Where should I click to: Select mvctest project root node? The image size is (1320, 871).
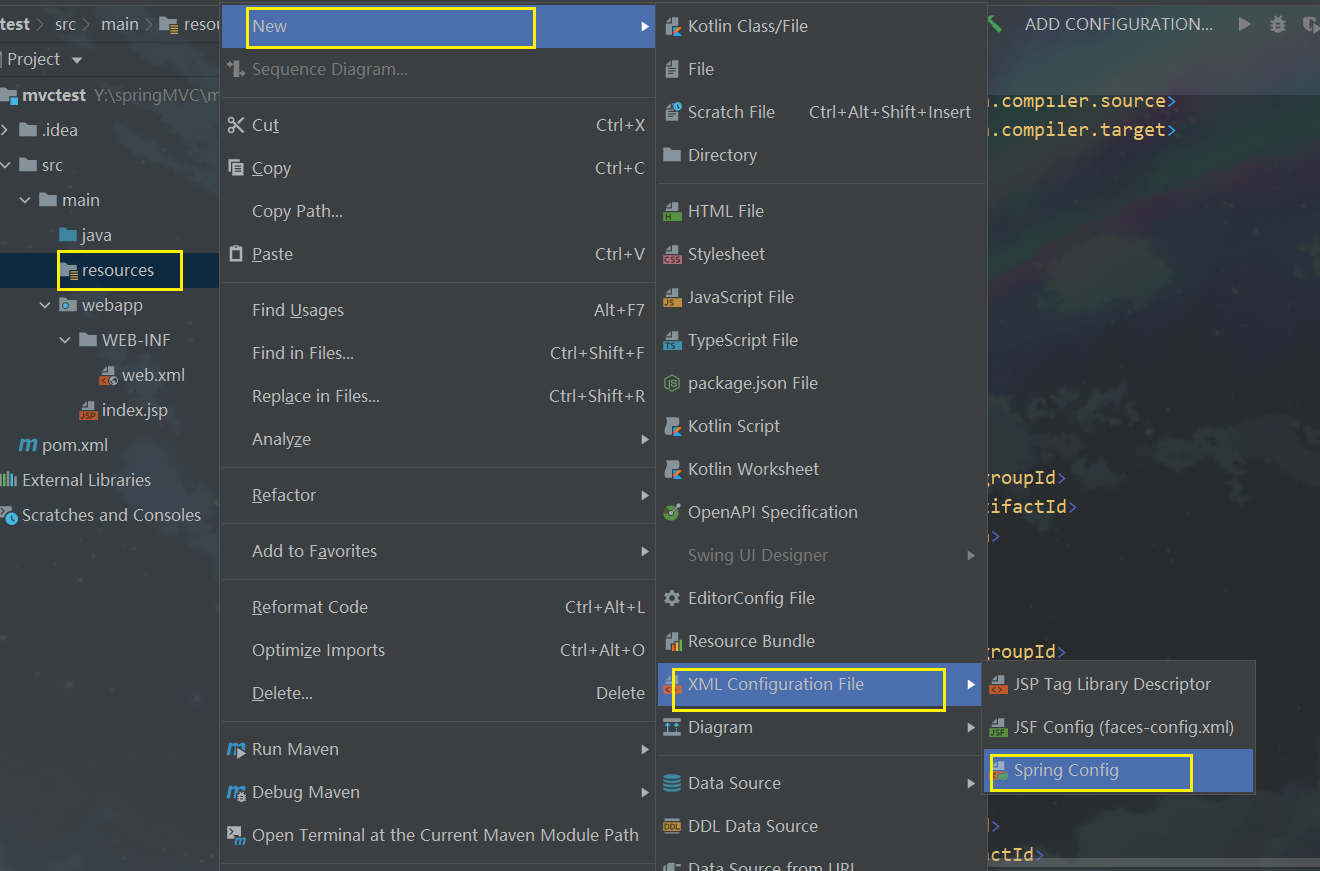pyautogui.click(x=54, y=95)
